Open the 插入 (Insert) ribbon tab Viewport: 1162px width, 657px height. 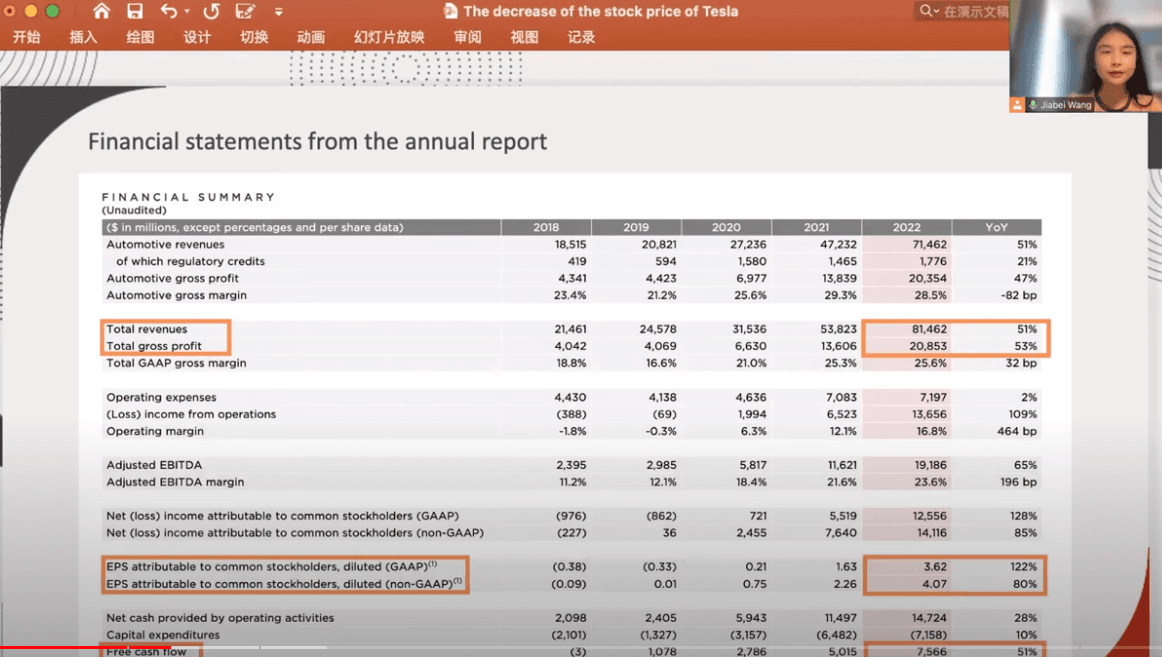pyautogui.click(x=83, y=37)
